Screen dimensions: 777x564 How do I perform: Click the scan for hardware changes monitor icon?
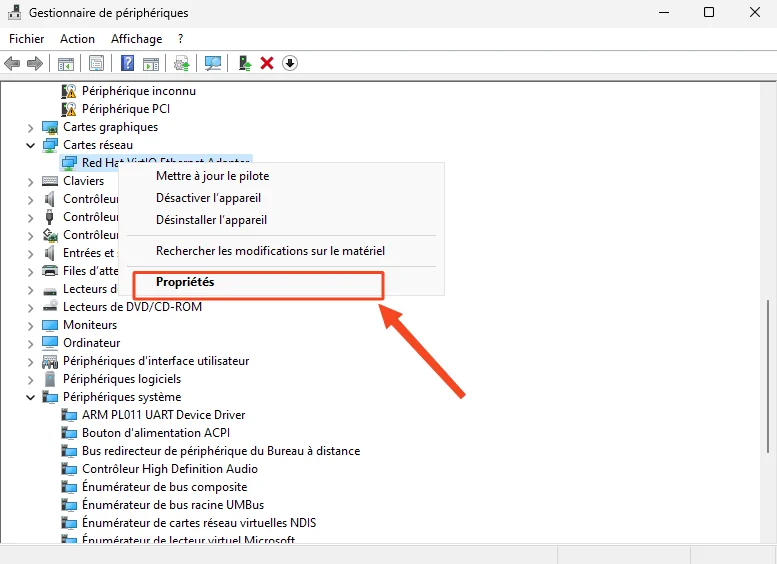[x=213, y=63]
